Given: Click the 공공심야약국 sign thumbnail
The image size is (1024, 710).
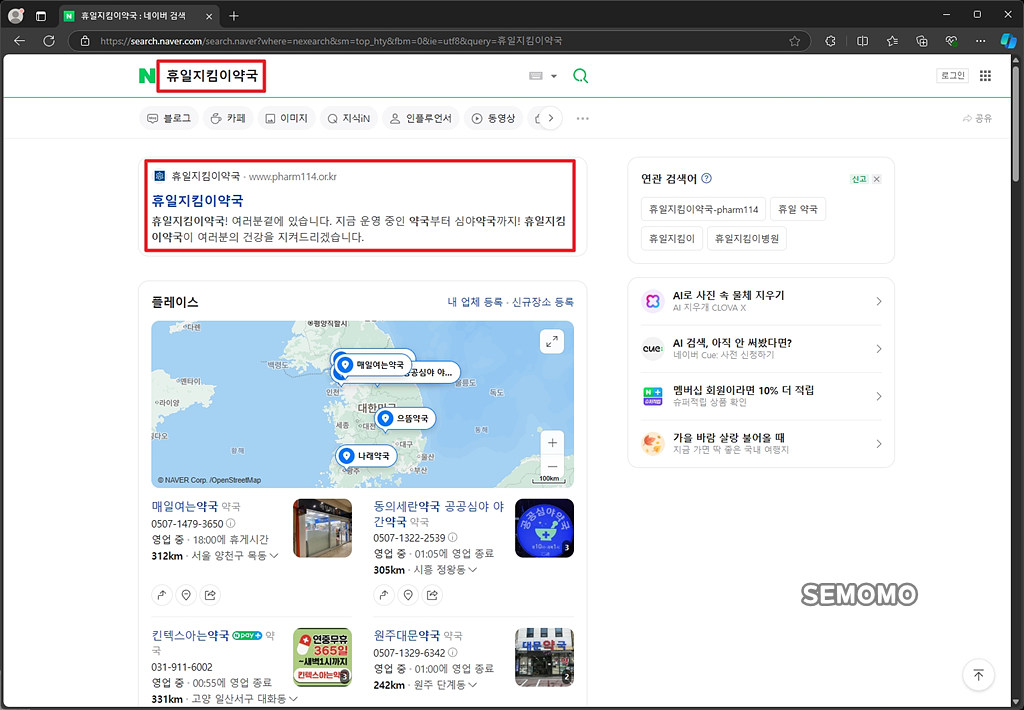Looking at the screenshot, I should click(x=544, y=528).
